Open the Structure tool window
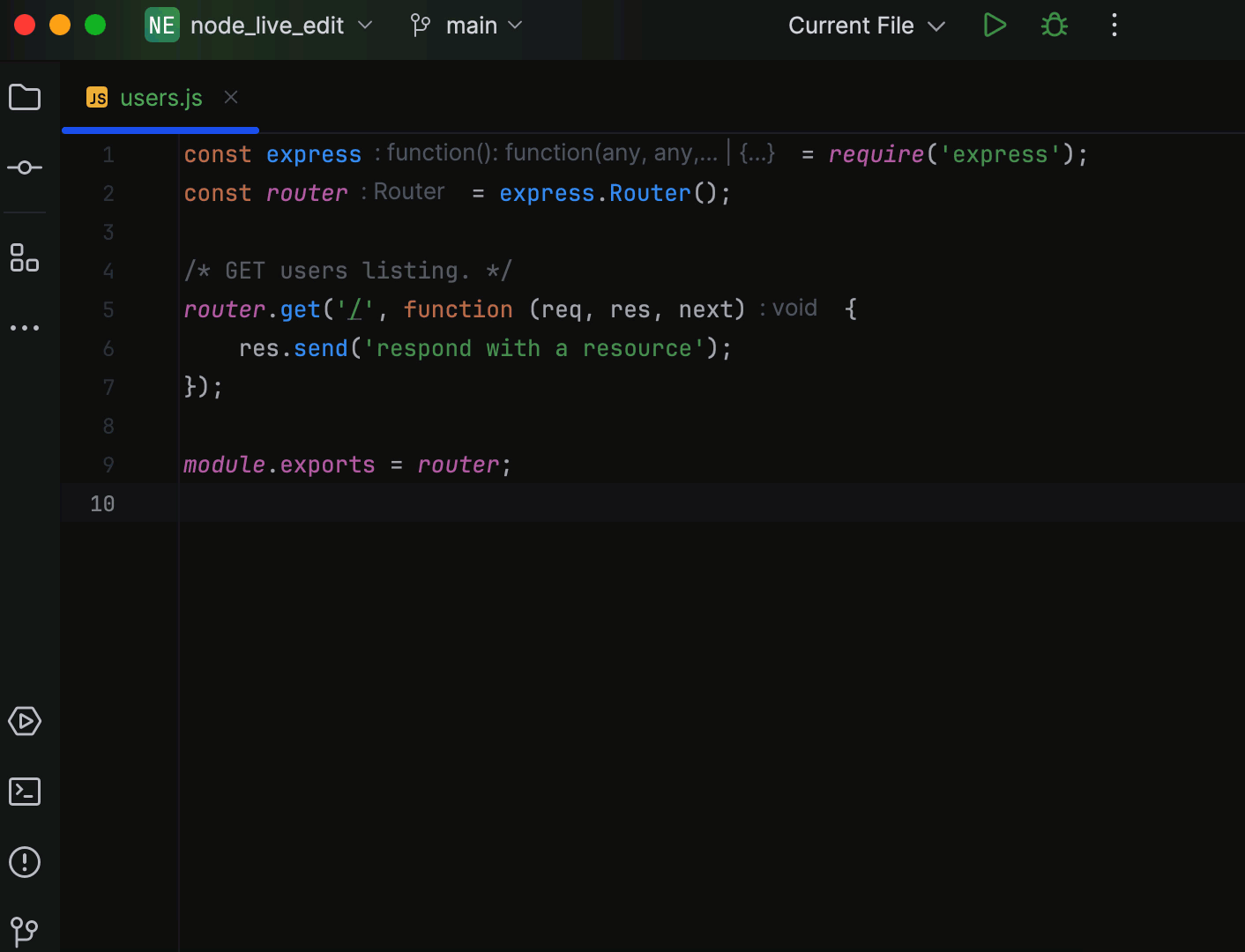 25,259
